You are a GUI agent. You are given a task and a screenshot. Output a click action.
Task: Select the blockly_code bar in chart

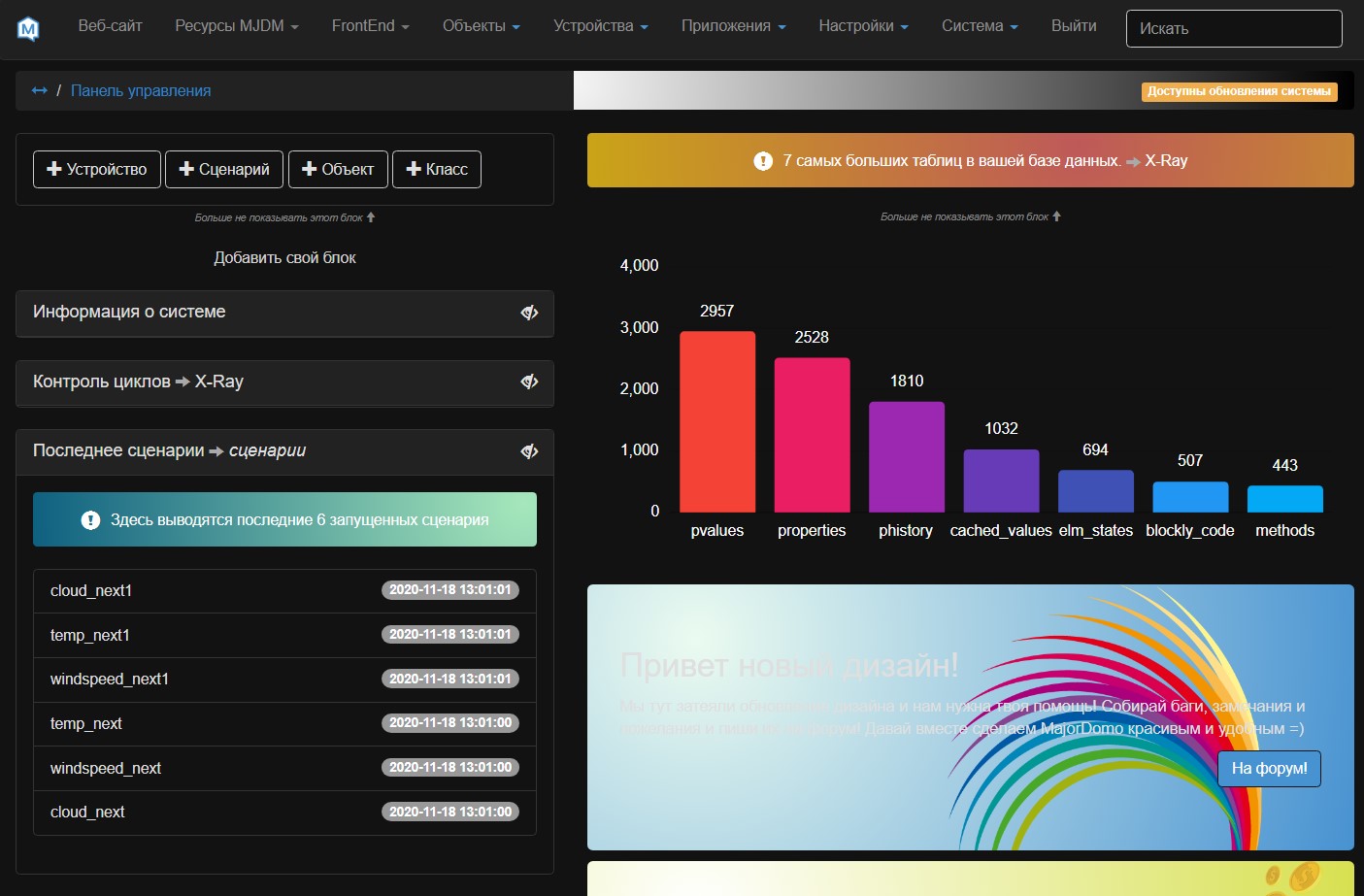click(1190, 497)
